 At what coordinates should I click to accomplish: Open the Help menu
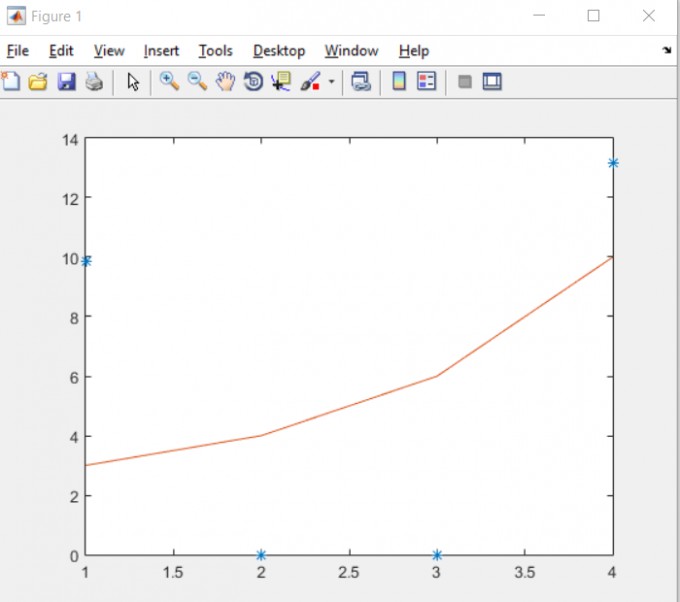click(x=414, y=51)
